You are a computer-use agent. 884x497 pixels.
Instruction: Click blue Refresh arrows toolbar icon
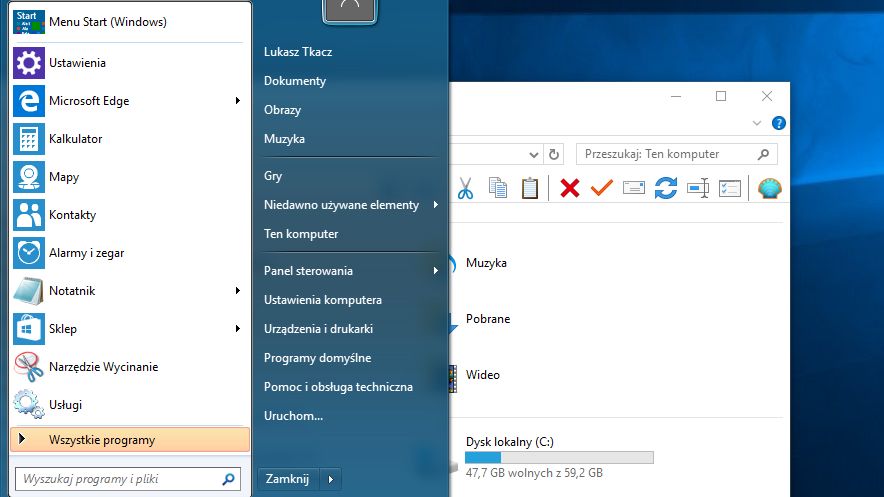pos(666,188)
